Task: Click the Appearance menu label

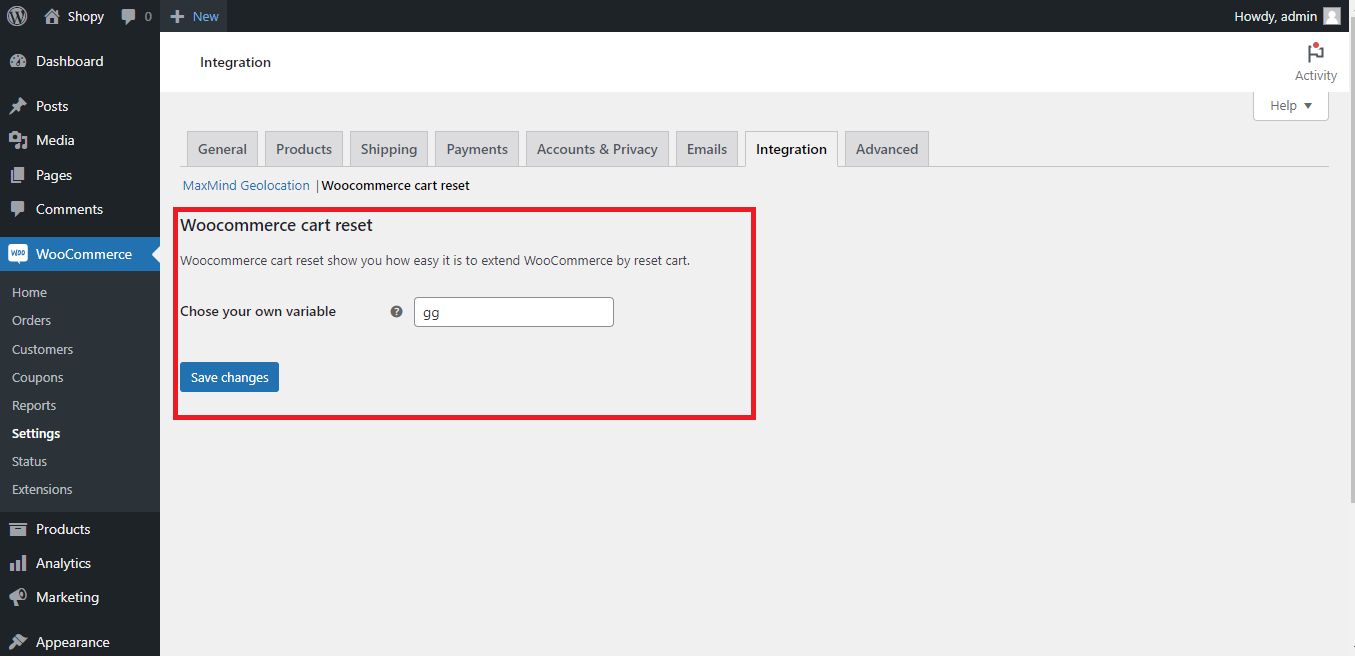Action: pos(73,642)
